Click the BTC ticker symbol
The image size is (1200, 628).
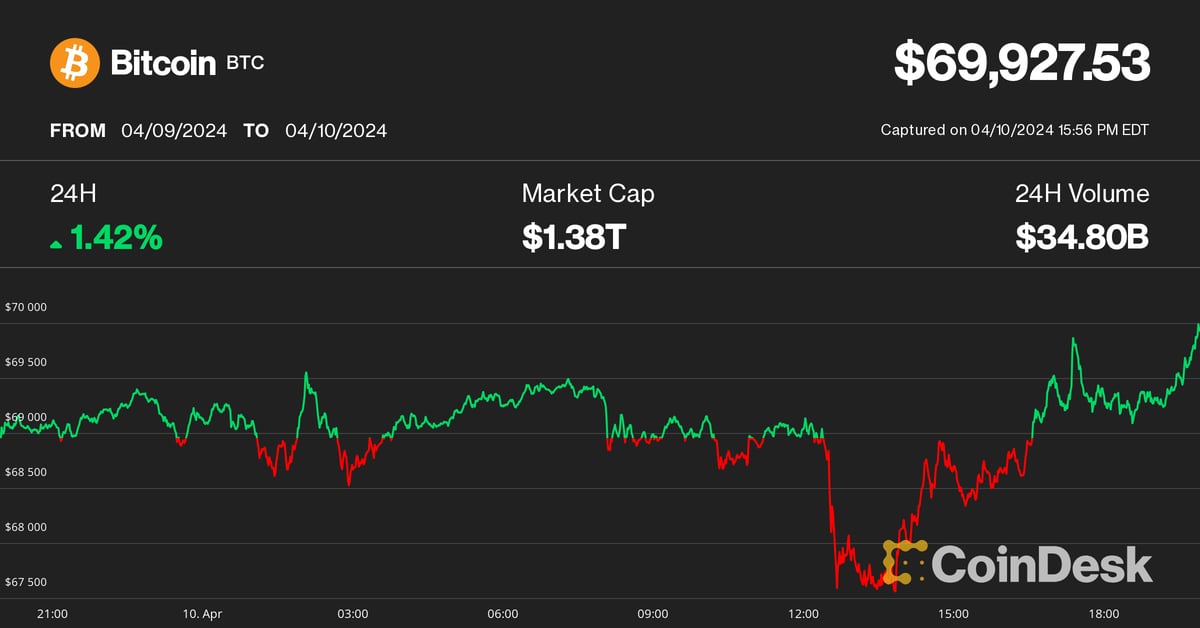click(x=245, y=64)
